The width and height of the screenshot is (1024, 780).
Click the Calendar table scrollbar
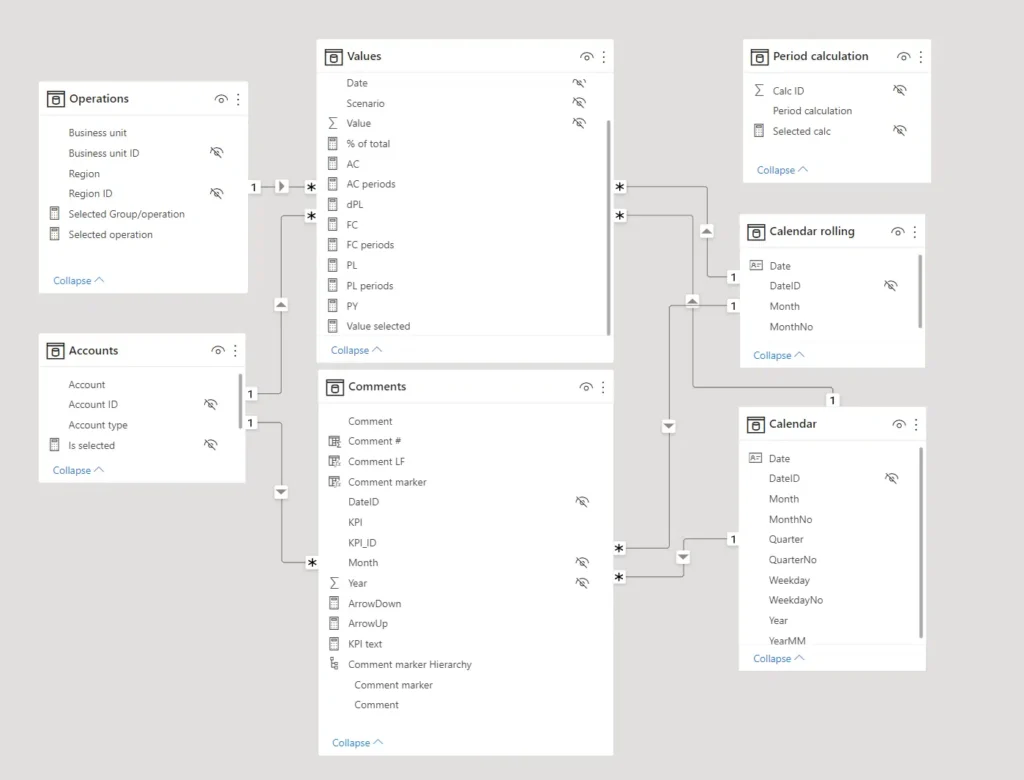[x=921, y=542]
